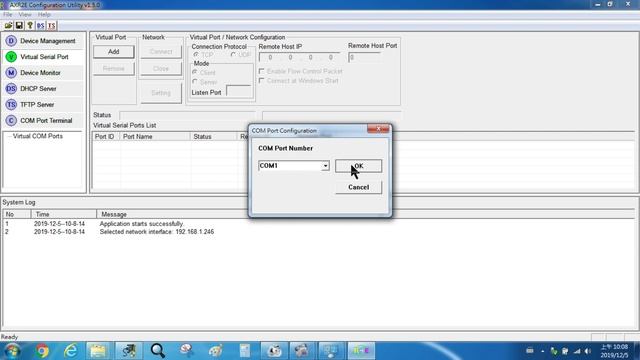Image resolution: width=640 pixels, height=360 pixels.
Task: Open Device Monitor in the sidebar
Action: (x=43, y=73)
